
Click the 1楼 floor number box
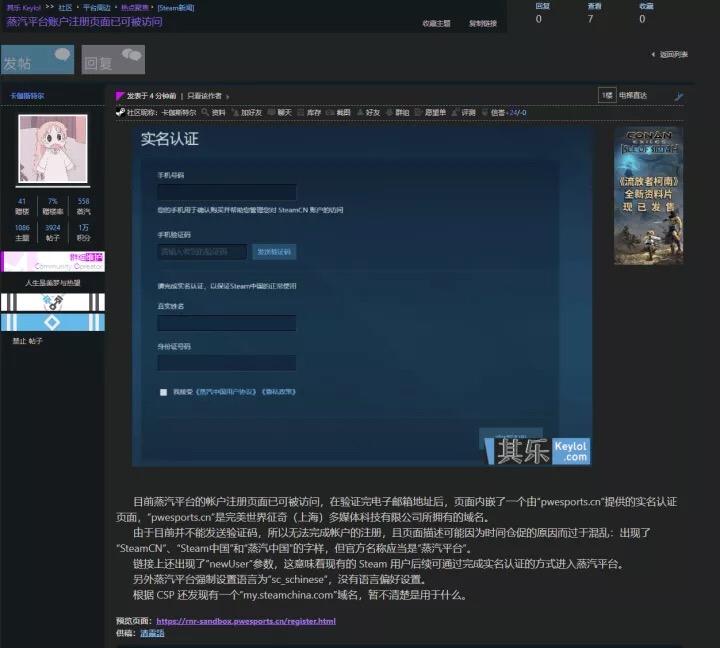click(x=607, y=95)
